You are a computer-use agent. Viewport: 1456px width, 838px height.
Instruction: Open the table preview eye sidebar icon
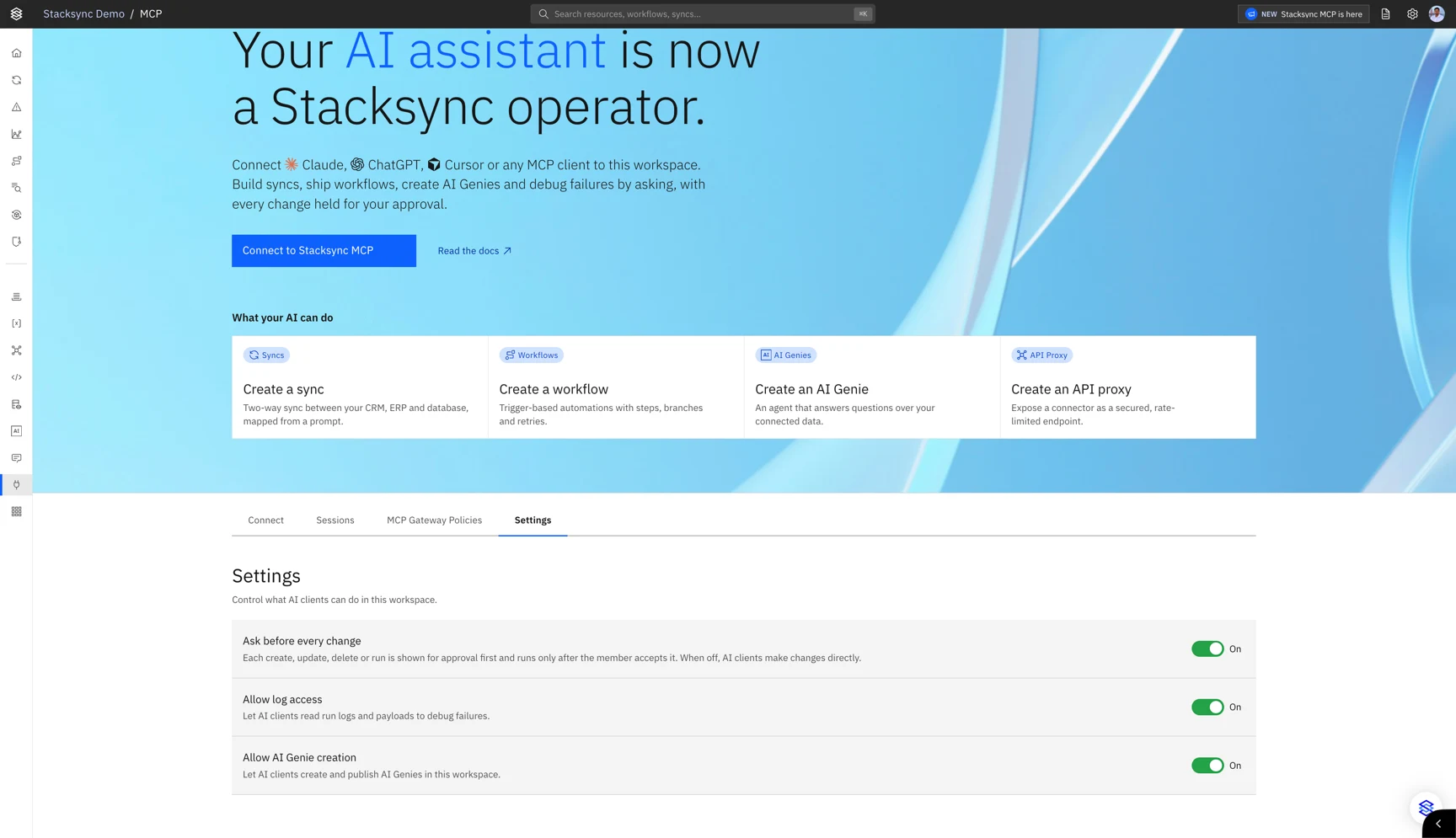16,404
